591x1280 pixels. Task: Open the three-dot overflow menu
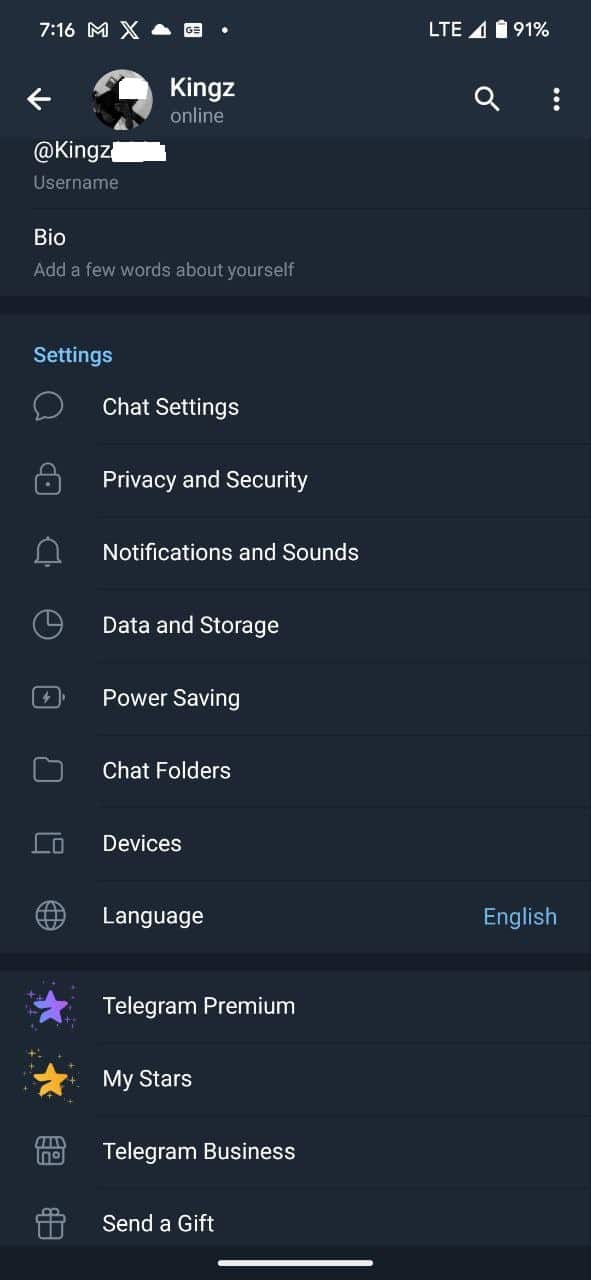[557, 99]
